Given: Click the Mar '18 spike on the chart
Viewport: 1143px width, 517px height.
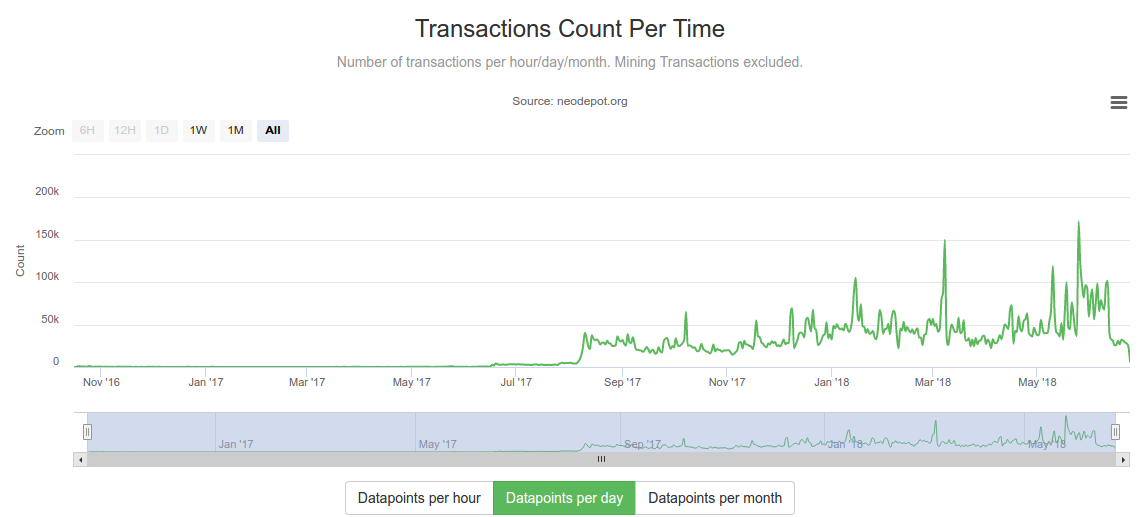Looking at the screenshot, I should point(944,242).
